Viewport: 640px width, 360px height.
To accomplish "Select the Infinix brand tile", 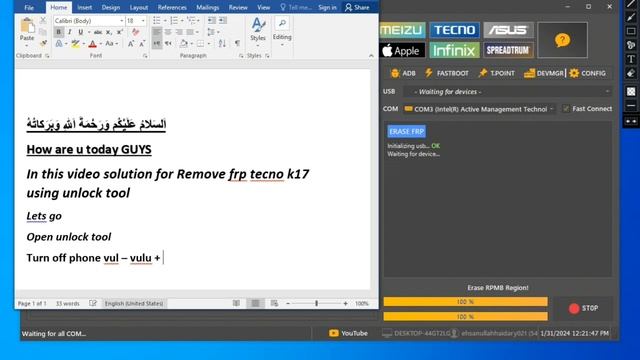I will 454,51.
